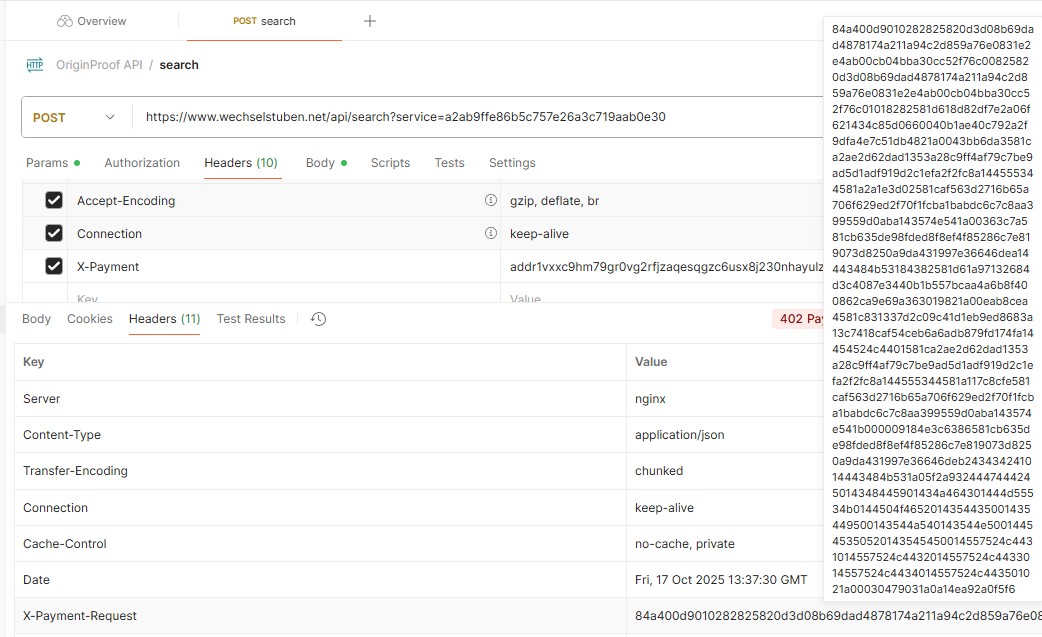Open the request Settings tab

[512, 162]
